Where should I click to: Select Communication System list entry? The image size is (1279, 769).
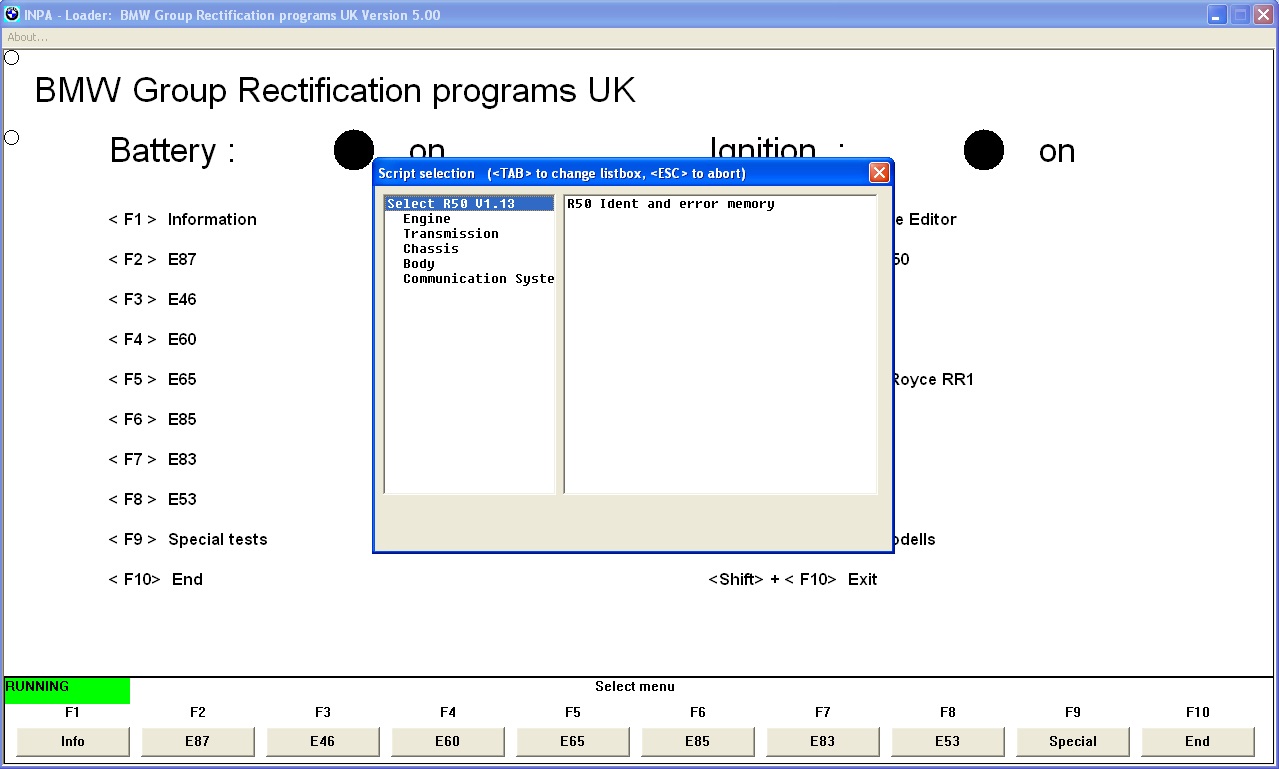tap(478, 279)
